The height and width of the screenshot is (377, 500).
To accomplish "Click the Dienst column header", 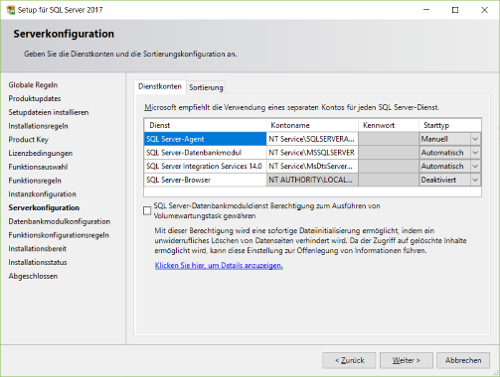I will click(x=205, y=125).
